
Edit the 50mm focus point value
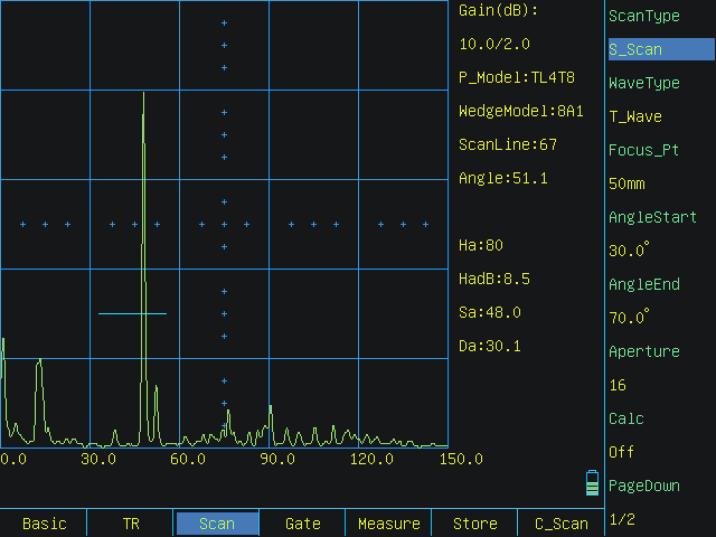(x=660, y=184)
